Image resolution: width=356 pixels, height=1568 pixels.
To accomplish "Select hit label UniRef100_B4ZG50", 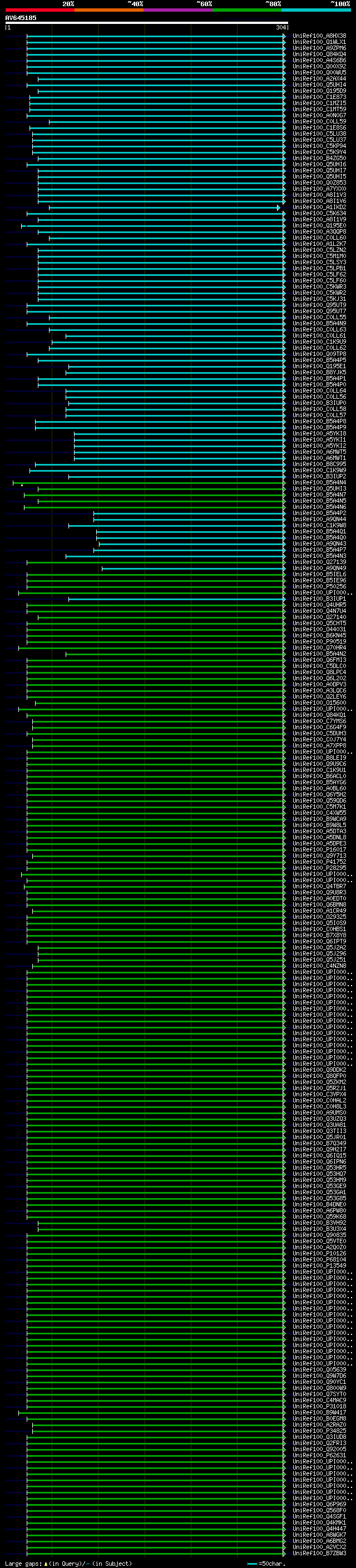I will point(319,159).
